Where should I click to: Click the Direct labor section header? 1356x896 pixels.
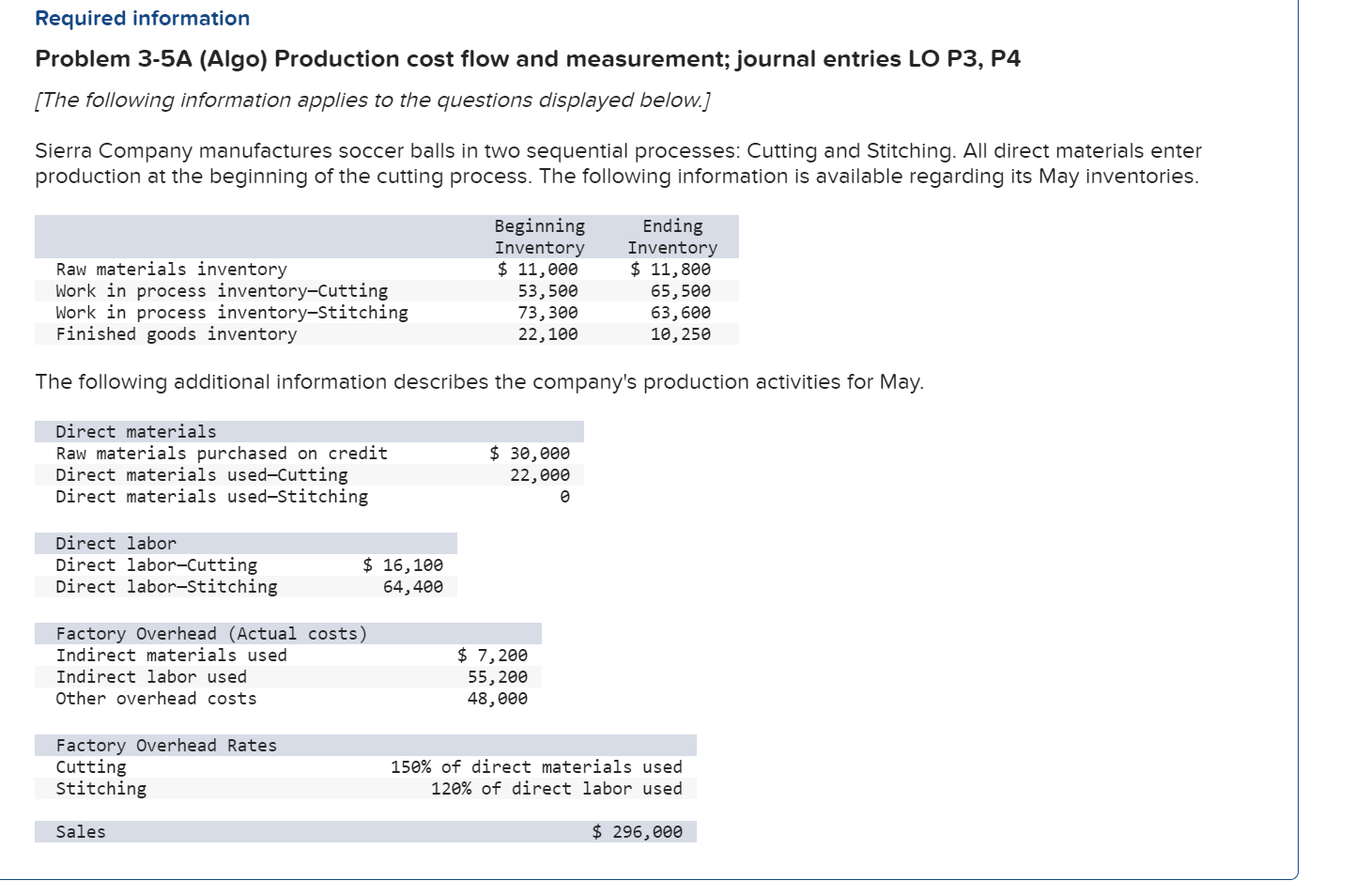(x=116, y=543)
